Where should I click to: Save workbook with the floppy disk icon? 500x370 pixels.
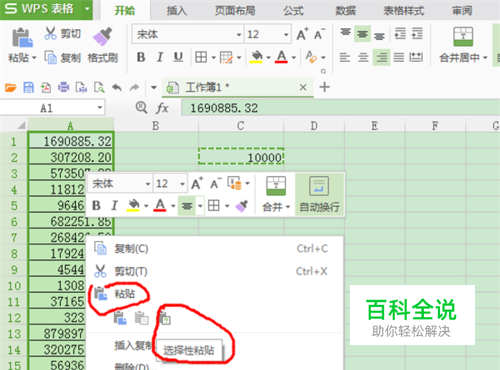tap(28, 88)
